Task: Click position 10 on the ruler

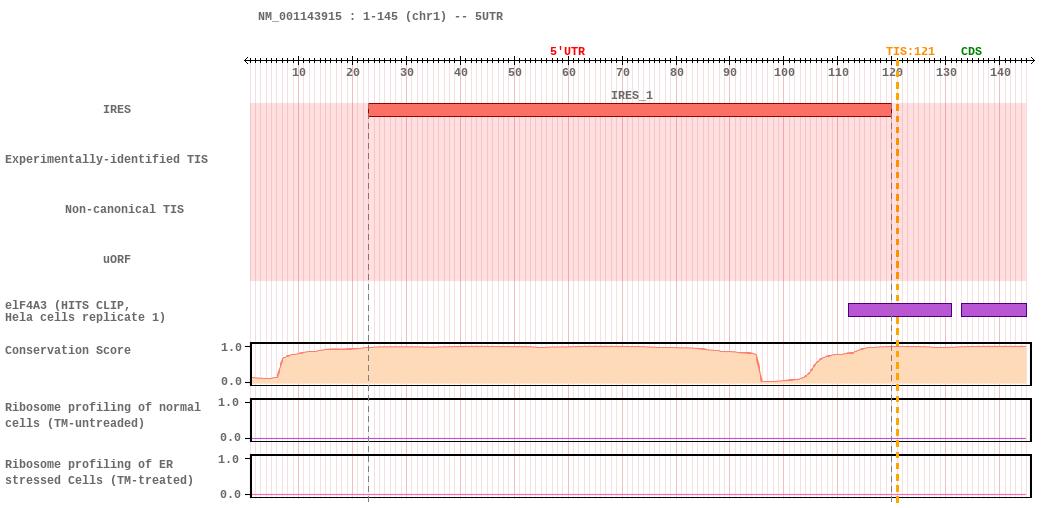Action: (x=299, y=72)
